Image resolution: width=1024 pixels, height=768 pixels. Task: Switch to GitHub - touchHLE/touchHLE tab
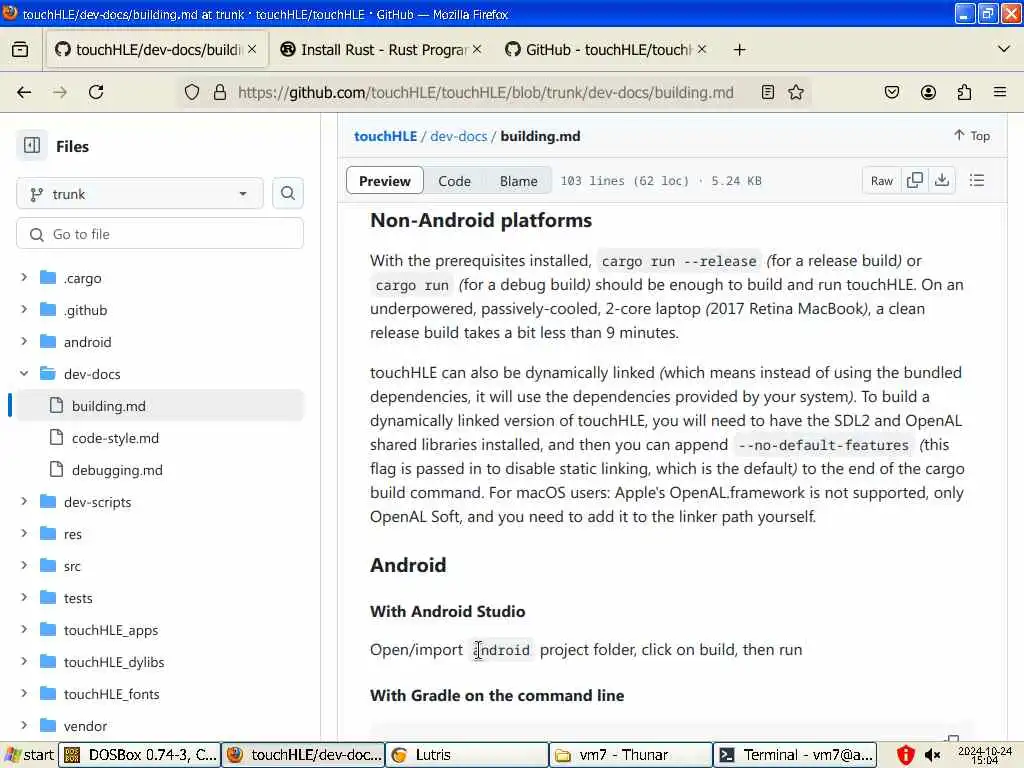[607, 50]
